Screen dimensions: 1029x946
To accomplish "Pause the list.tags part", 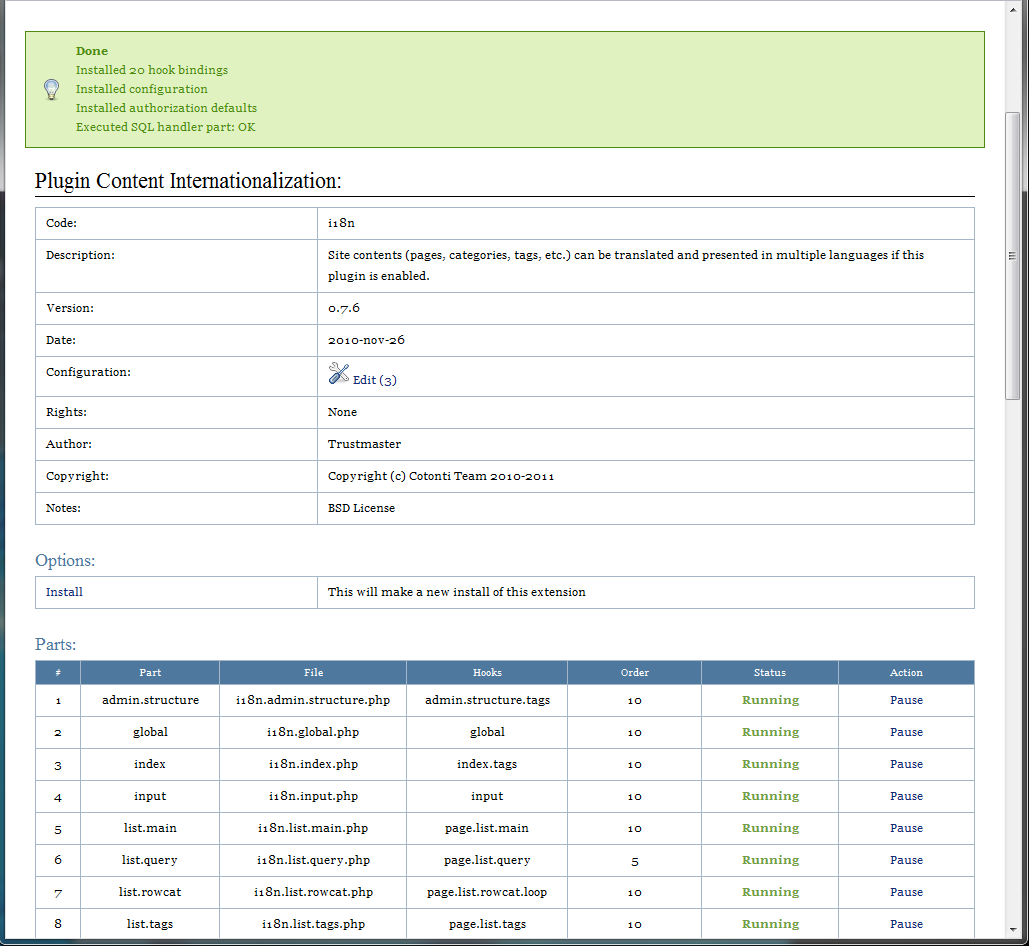I will point(906,924).
